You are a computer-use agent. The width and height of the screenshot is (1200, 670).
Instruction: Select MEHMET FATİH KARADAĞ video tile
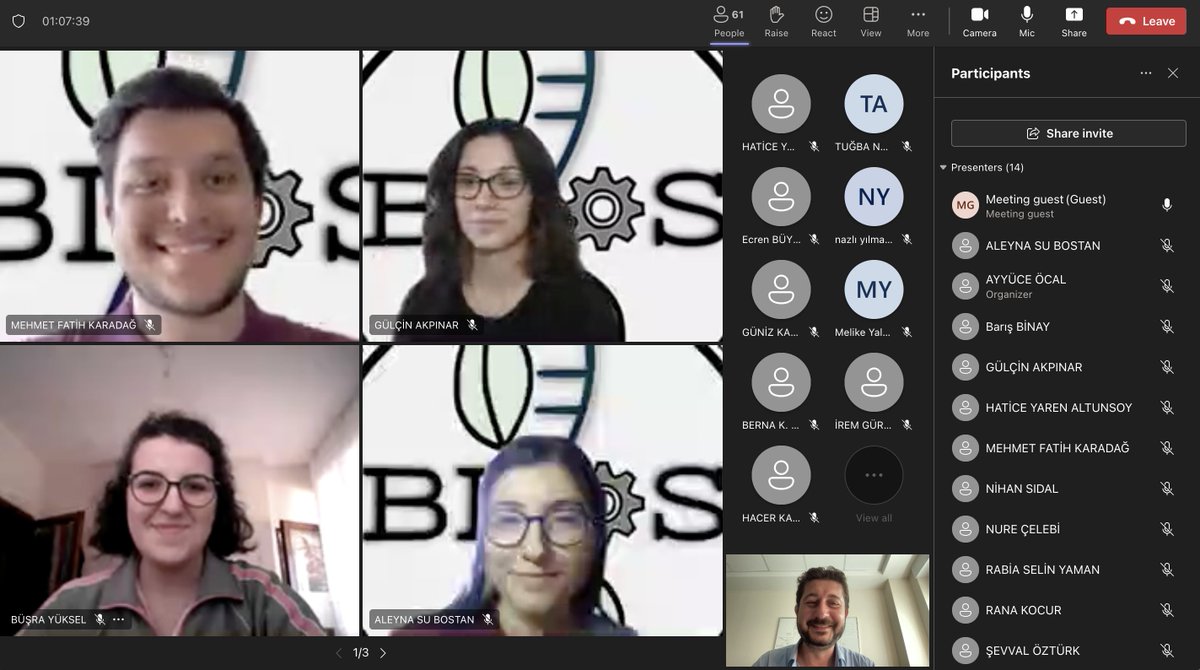click(x=180, y=196)
